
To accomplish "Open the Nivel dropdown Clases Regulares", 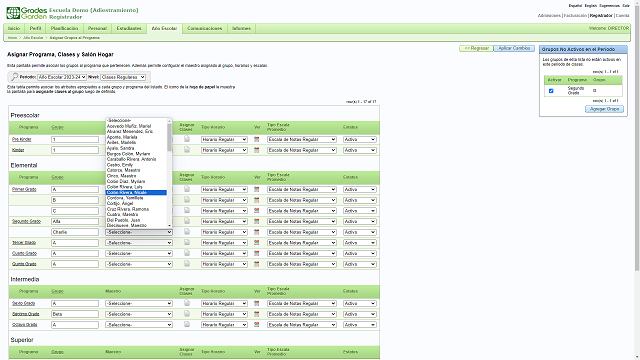I will tap(123, 77).
